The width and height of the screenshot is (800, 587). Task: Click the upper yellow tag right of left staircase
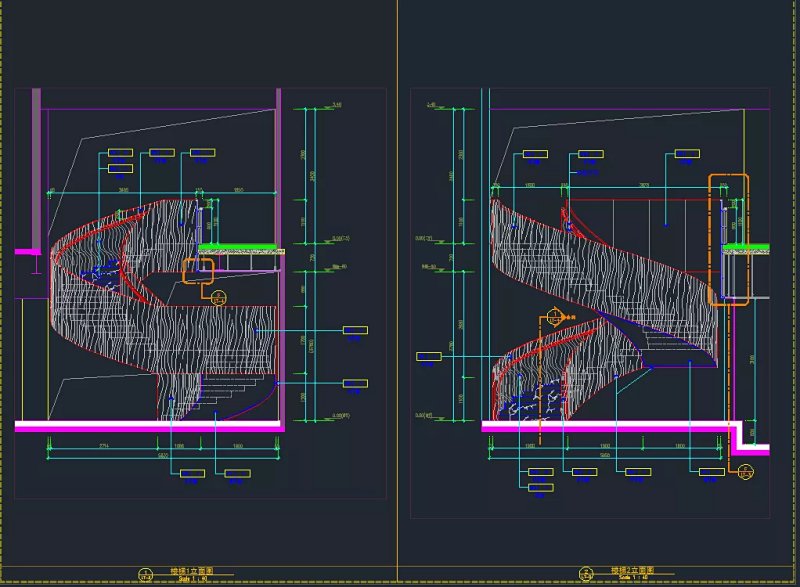click(354, 329)
